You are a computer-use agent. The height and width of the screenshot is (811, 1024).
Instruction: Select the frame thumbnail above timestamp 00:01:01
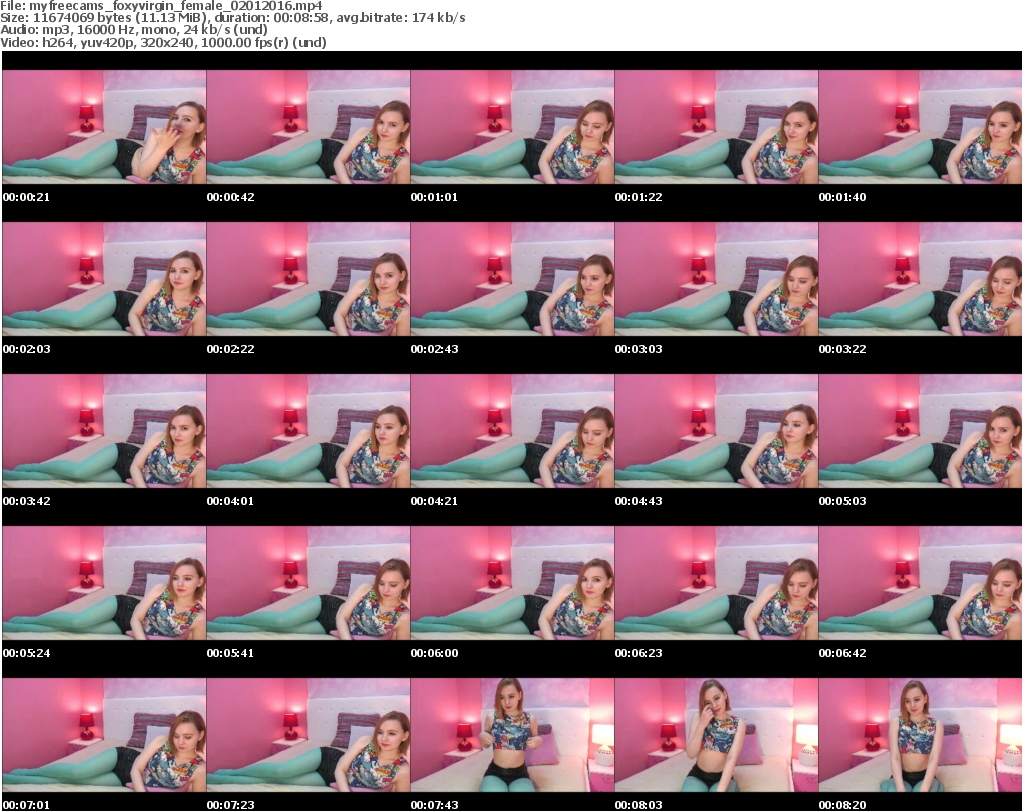point(512,127)
